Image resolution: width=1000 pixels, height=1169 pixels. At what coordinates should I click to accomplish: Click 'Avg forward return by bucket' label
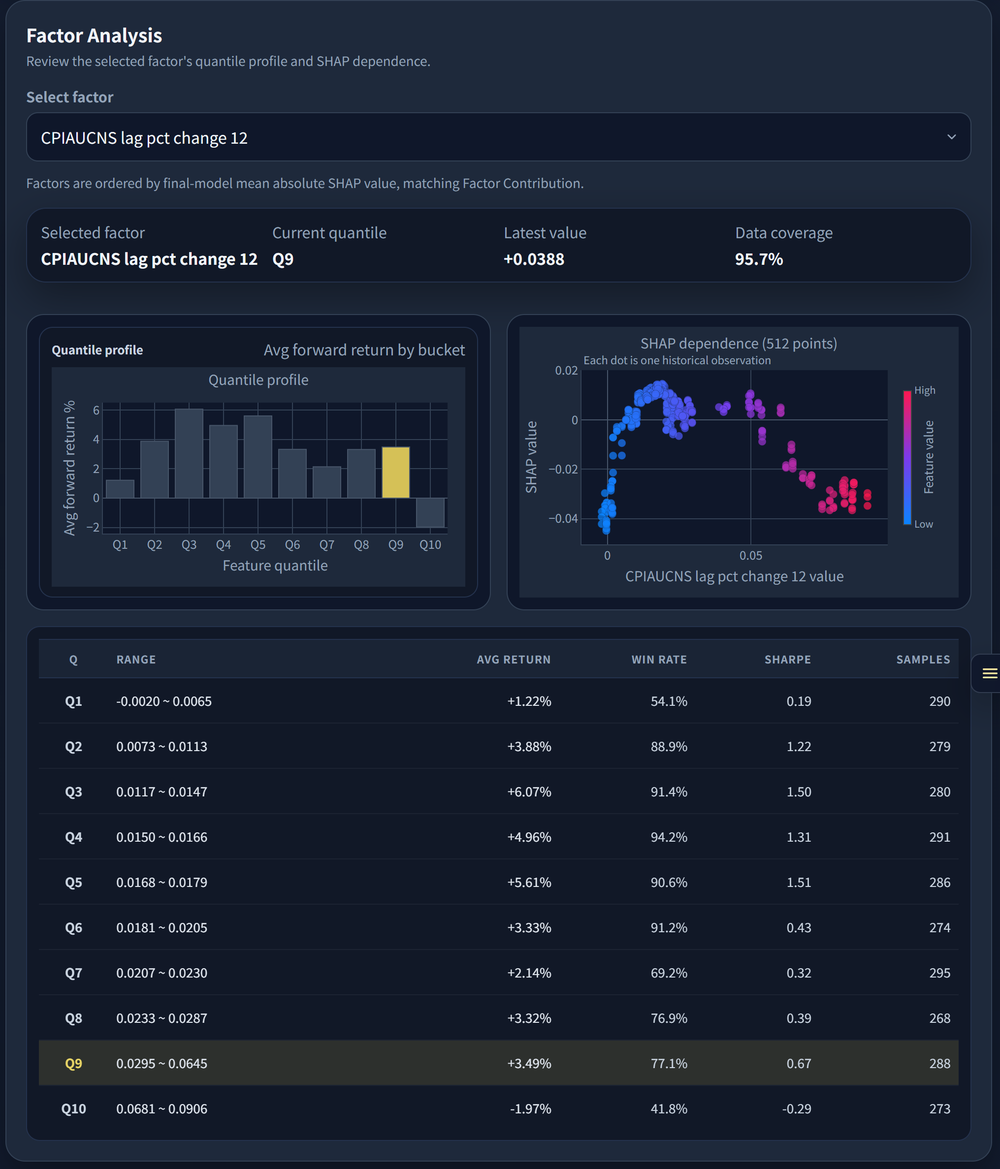point(364,350)
